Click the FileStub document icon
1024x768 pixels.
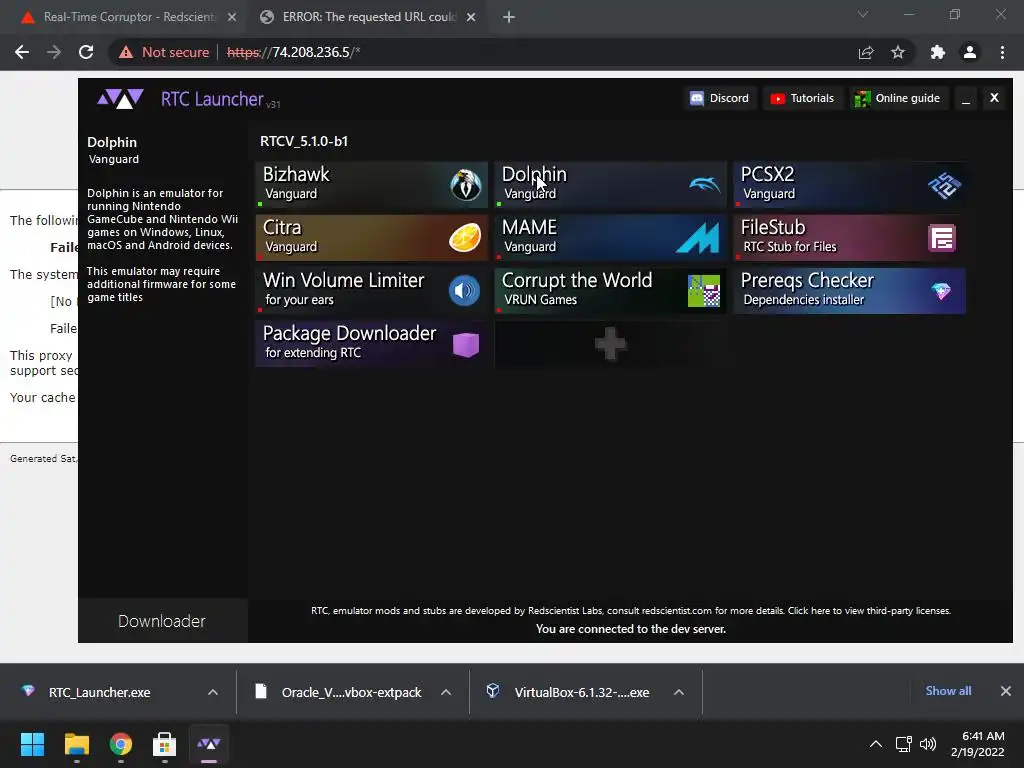point(942,238)
